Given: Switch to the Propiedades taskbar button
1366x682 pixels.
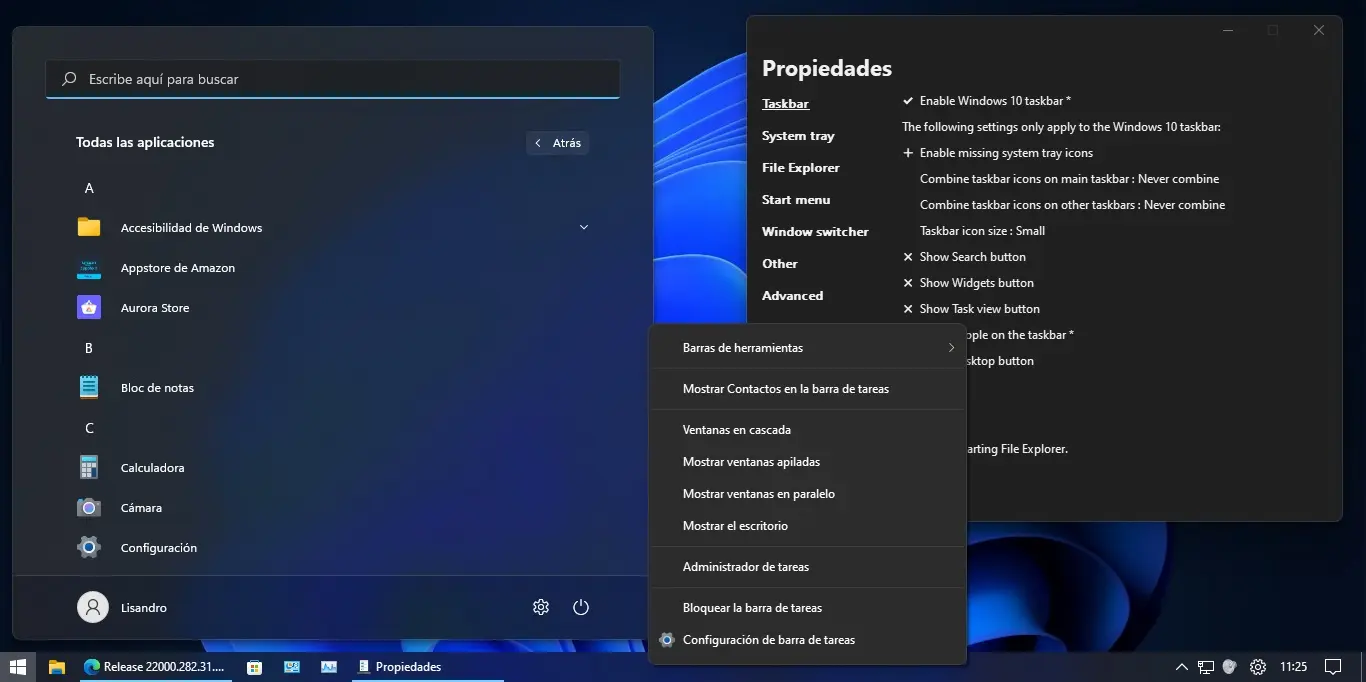Looking at the screenshot, I should click(x=429, y=667).
